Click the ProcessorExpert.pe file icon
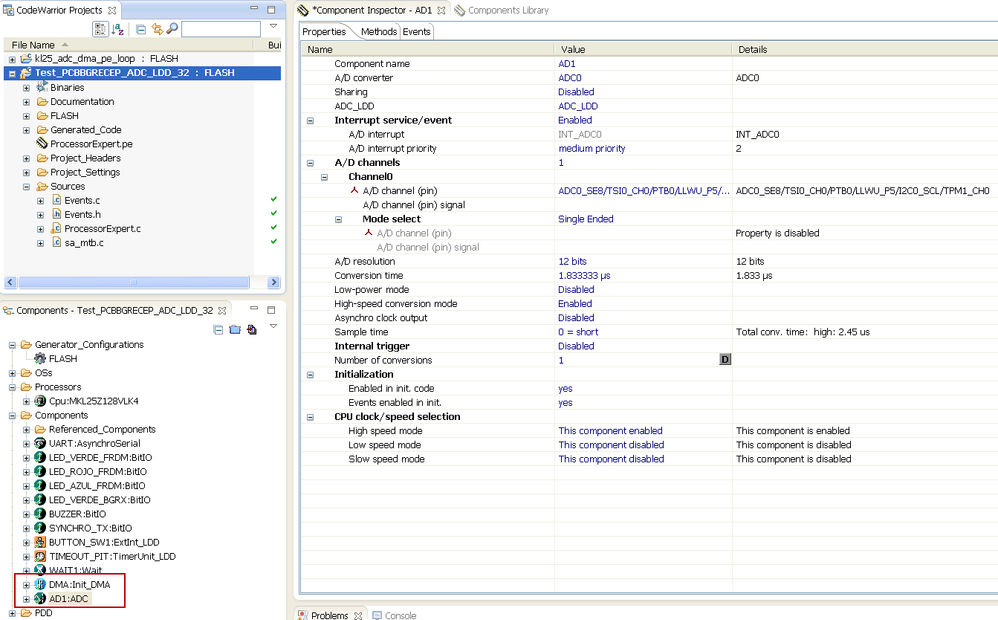This screenshot has width=998, height=620. point(42,143)
